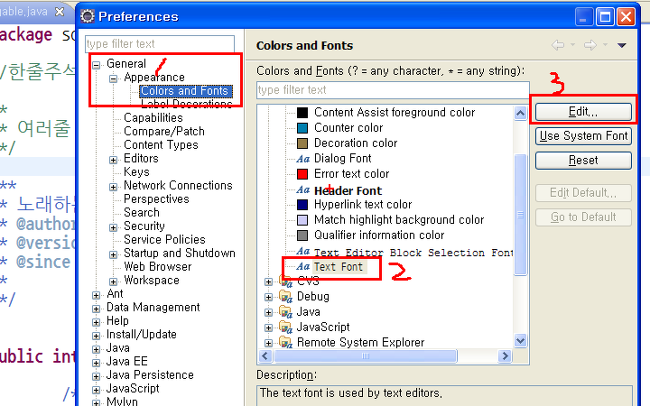Click the Remote System Explorer folder icon

pyautogui.click(x=286, y=342)
